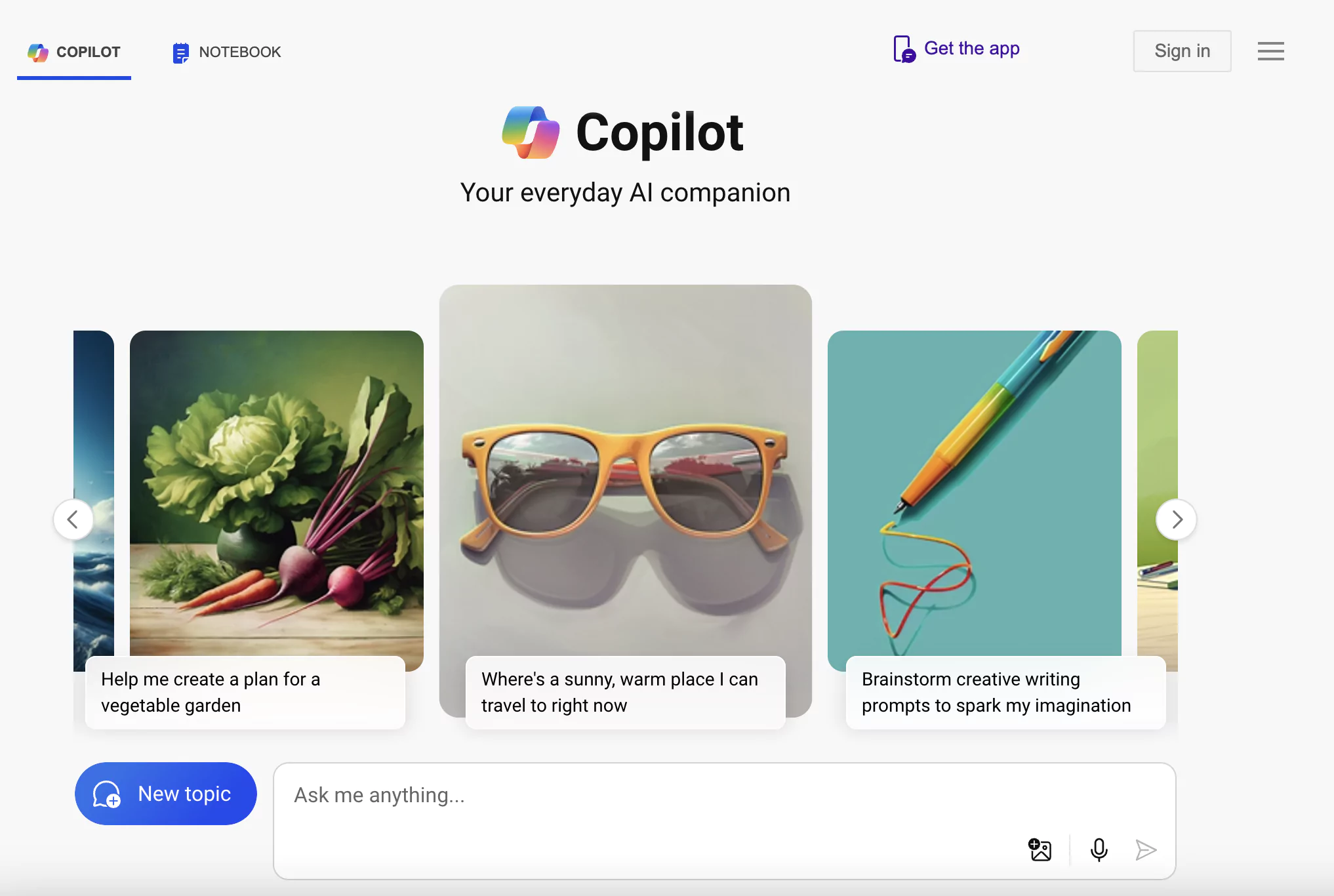Image resolution: width=1334 pixels, height=896 pixels.
Task: Open the hamburger menu icon
Action: [x=1270, y=51]
